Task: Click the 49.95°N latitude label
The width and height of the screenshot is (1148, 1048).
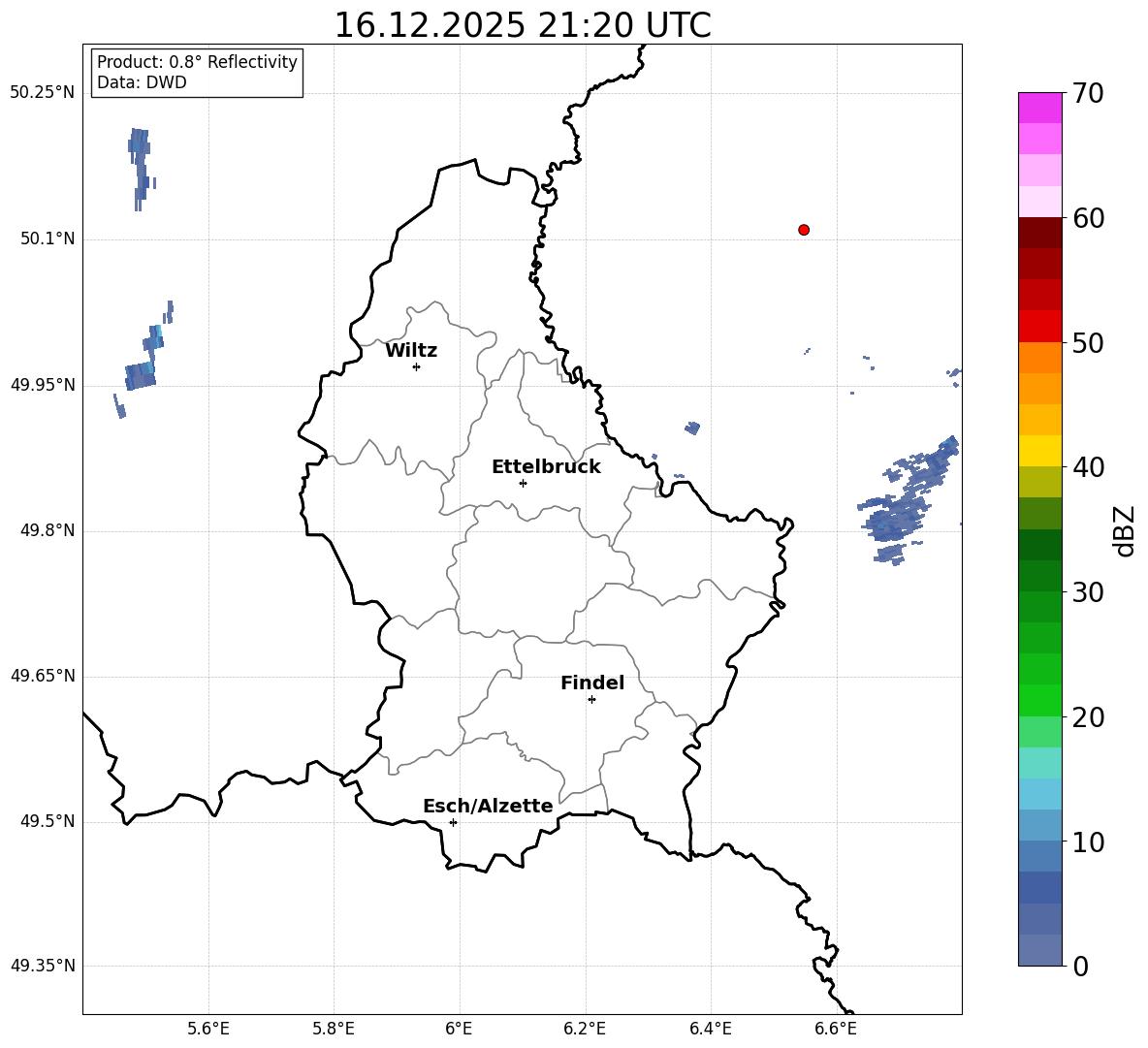Action: coord(43,385)
